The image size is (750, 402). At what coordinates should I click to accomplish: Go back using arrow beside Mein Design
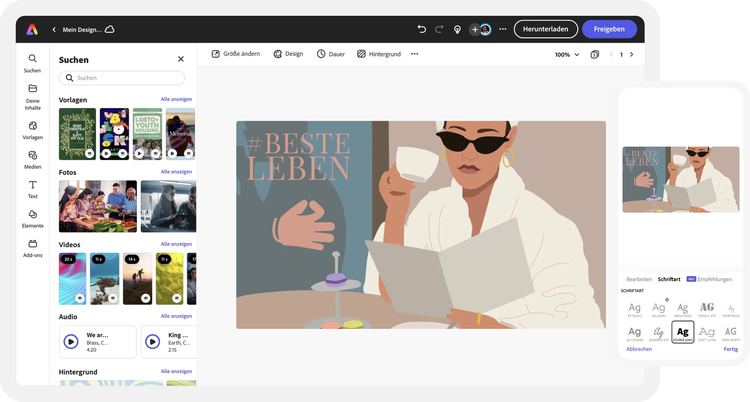54,30
